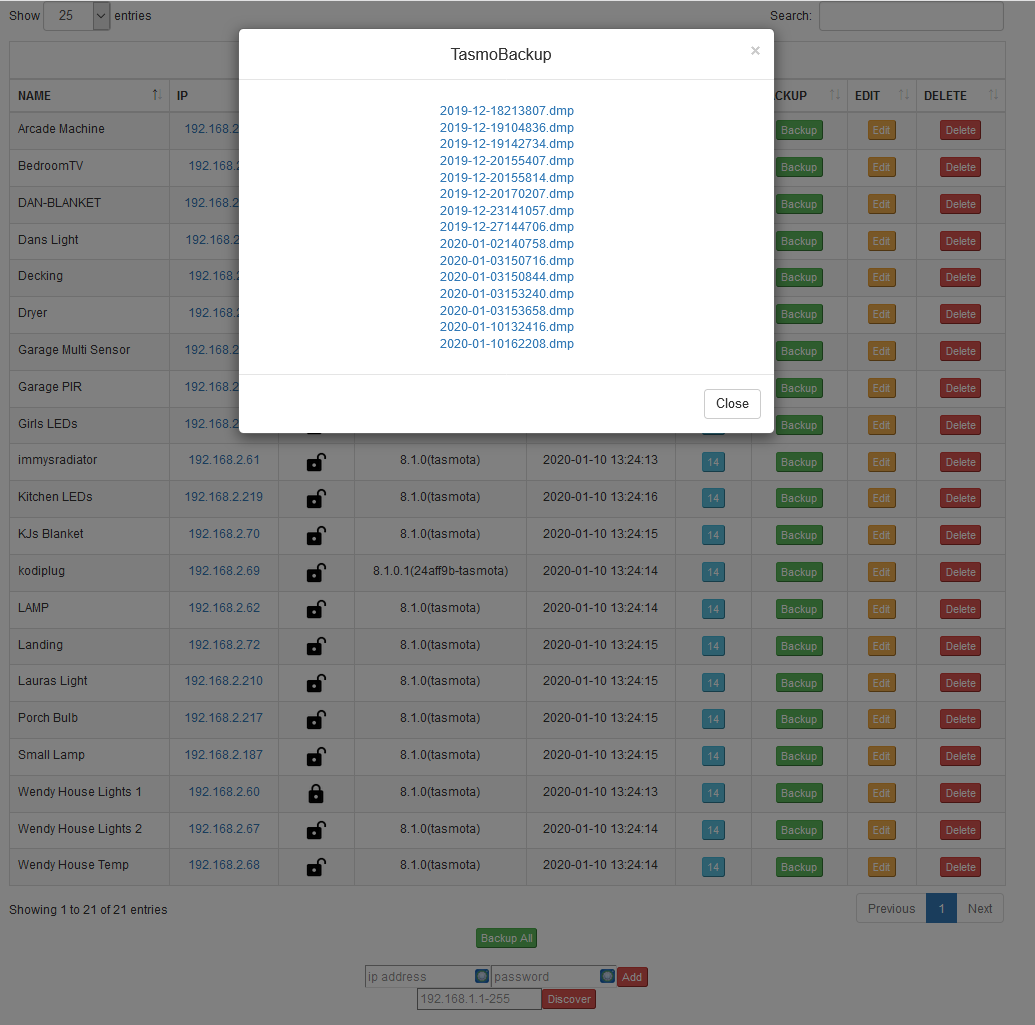
Task: Backup the Arcade Machine device
Action: coord(799,130)
